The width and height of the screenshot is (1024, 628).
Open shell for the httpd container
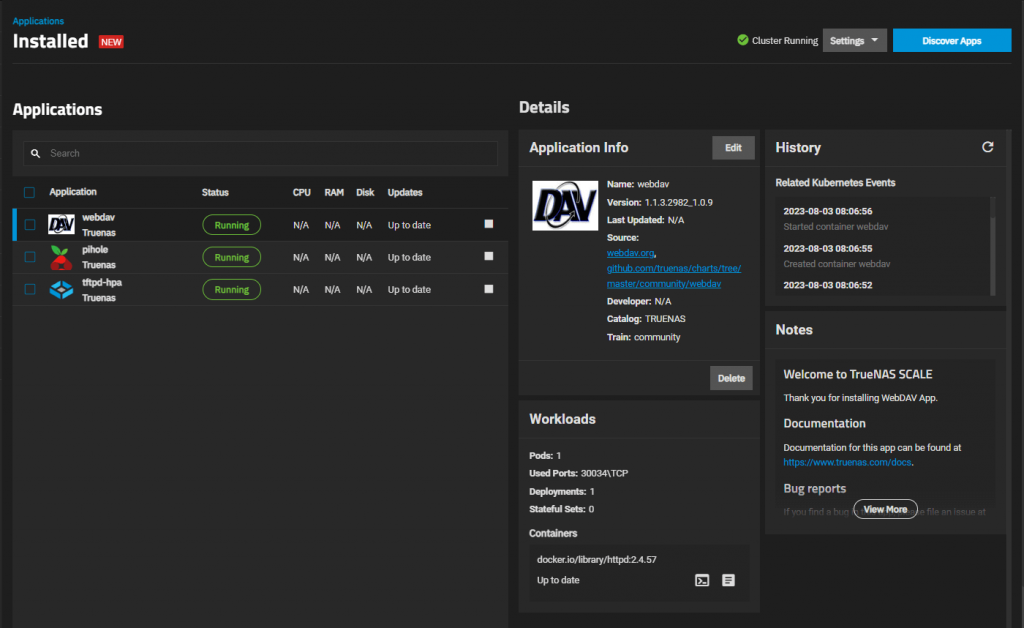click(702, 580)
